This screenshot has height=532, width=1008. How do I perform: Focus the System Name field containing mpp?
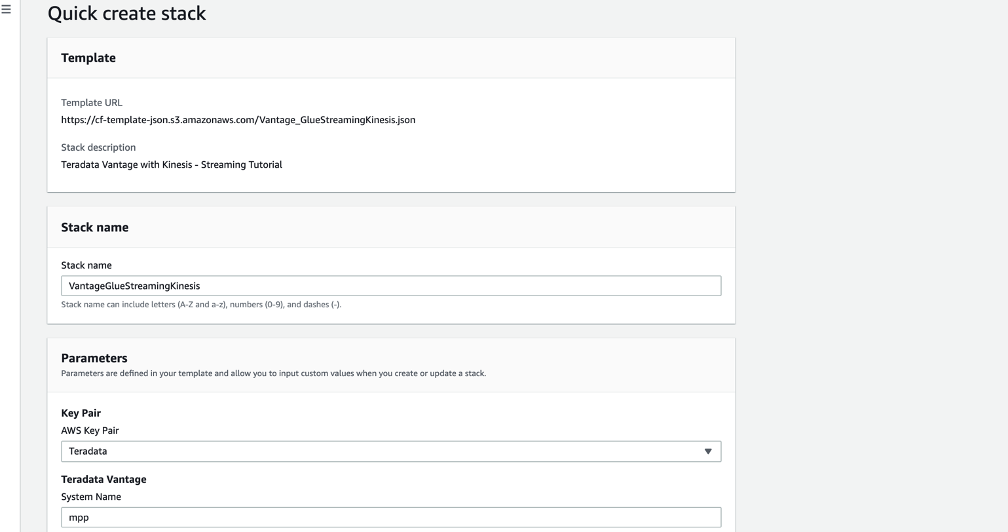[x=390, y=518]
